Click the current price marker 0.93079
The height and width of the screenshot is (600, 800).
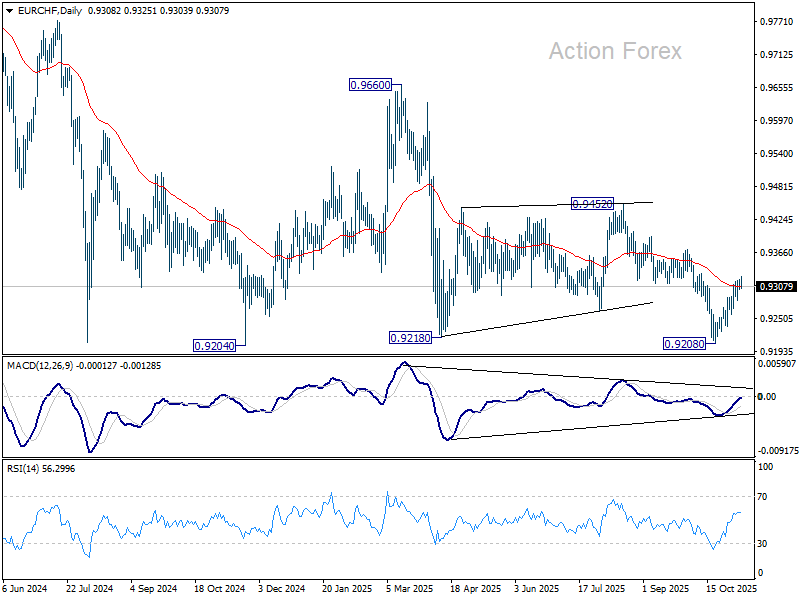tap(777, 287)
